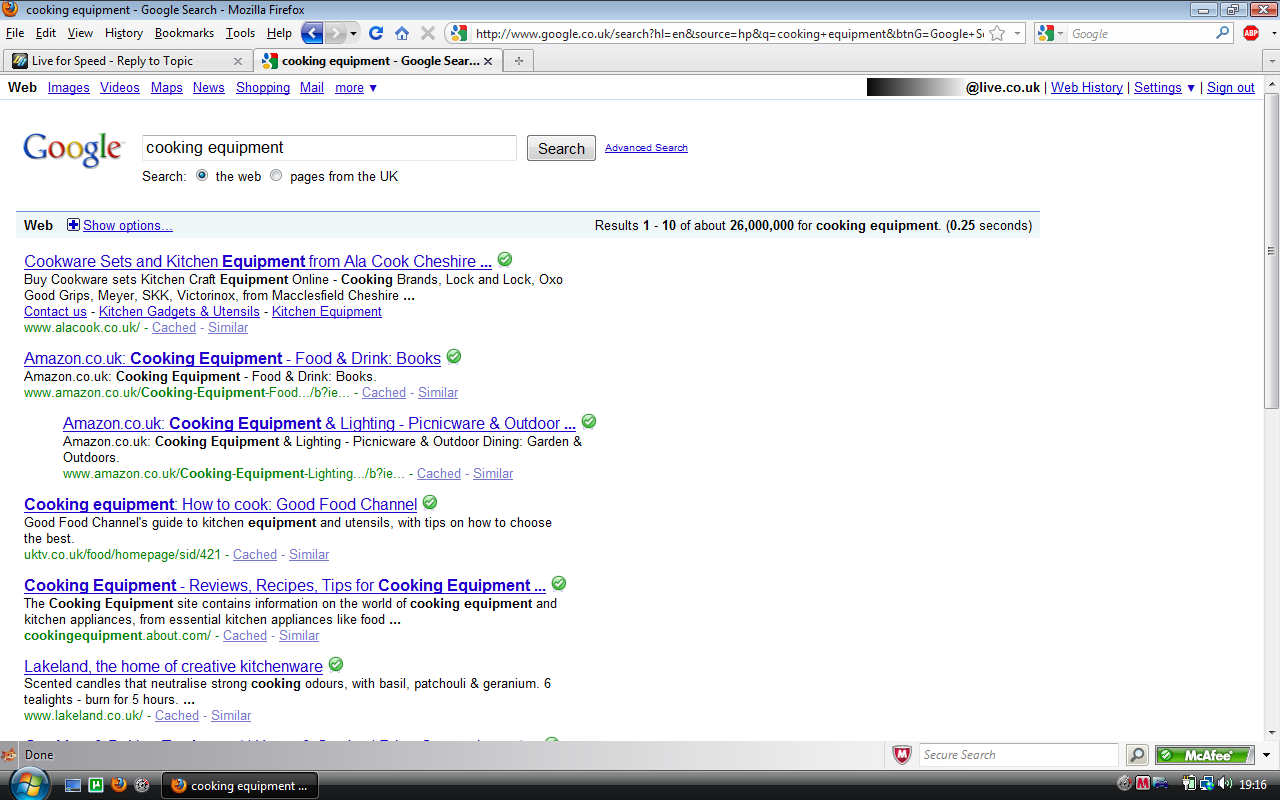
Task: Click the green McAfee SiteAdvisor button
Action: (x=1204, y=755)
